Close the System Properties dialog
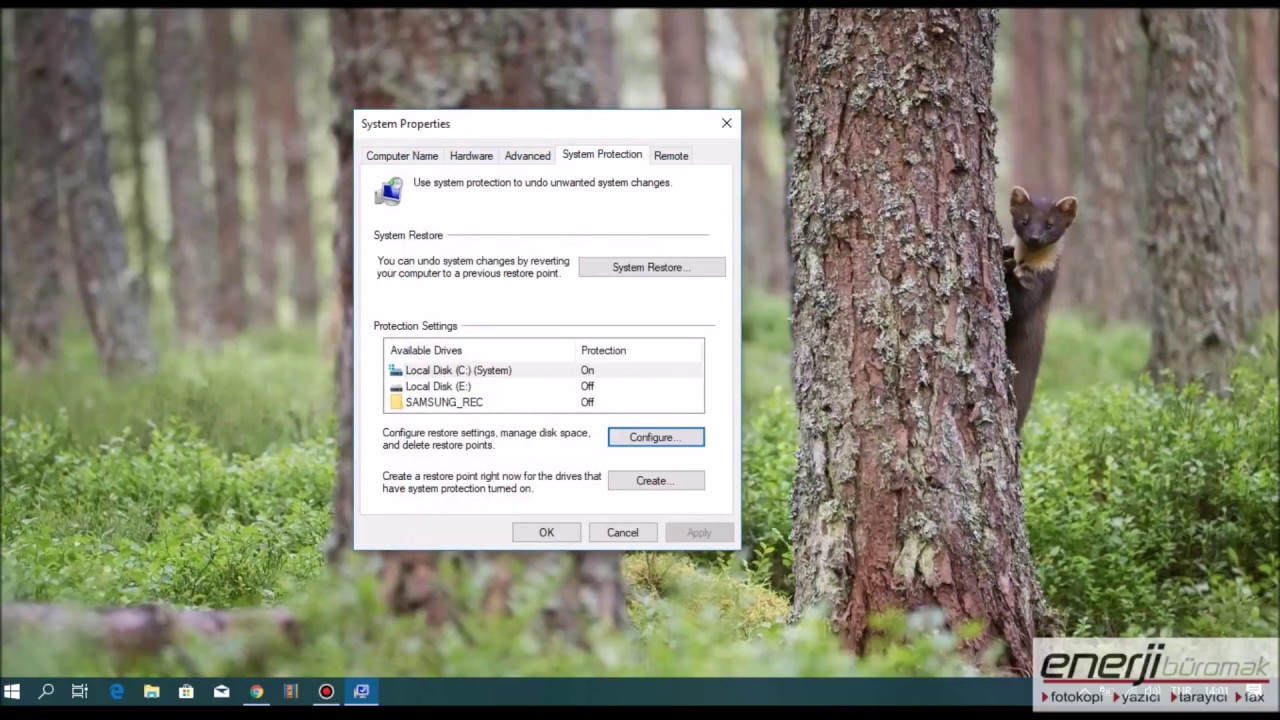This screenshot has width=1280, height=720. pyautogui.click(x=727, y=123)
